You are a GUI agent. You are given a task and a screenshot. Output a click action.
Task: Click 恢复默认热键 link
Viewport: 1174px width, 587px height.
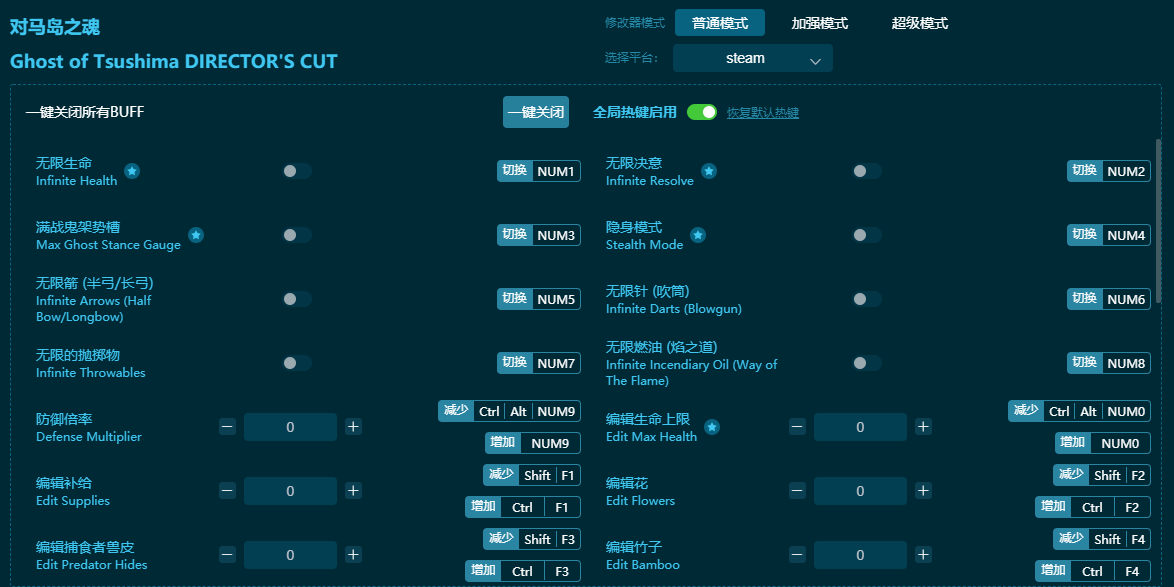pyautogui.click(x=762, y=113)
